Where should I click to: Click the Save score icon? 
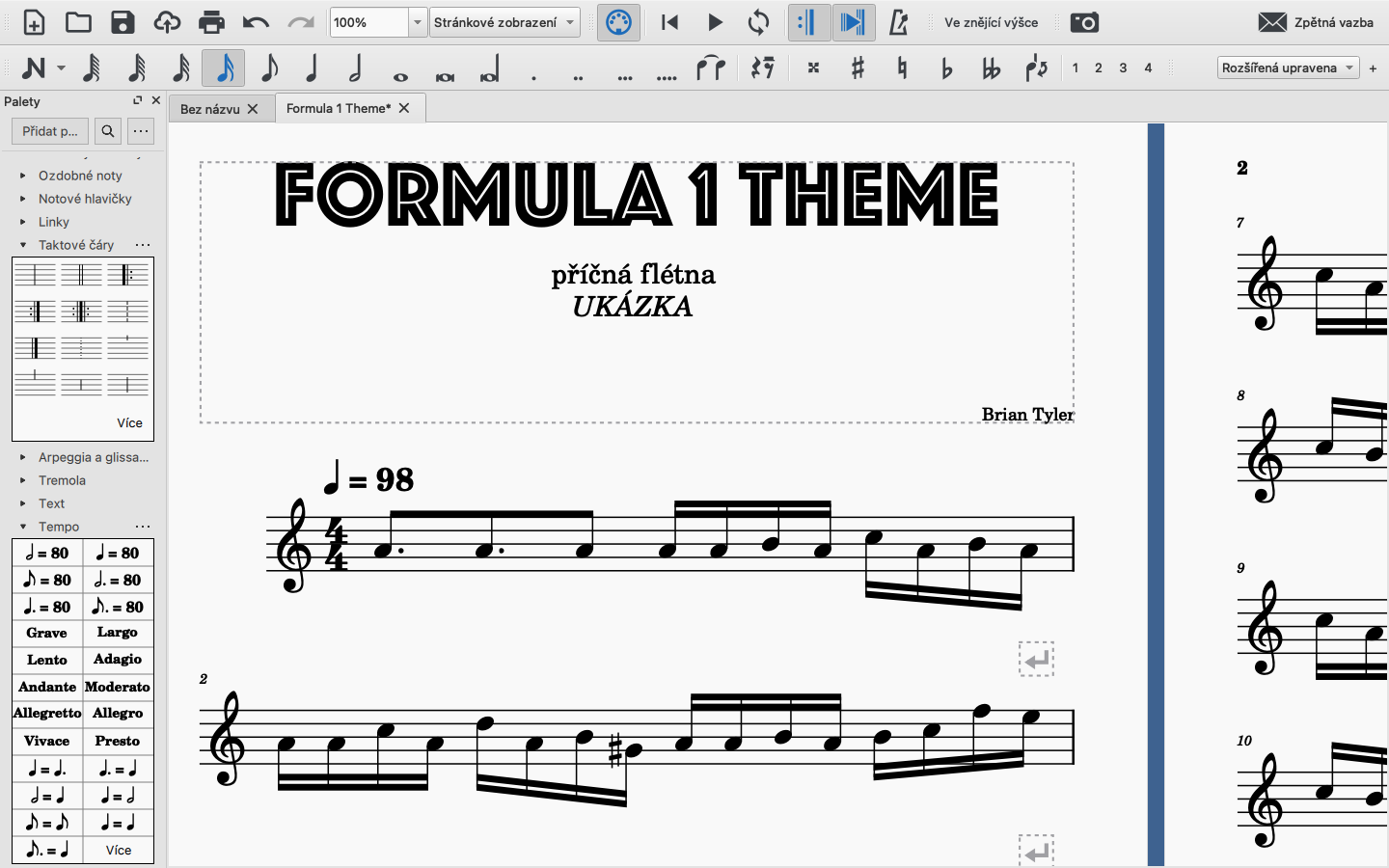point(123,22)
